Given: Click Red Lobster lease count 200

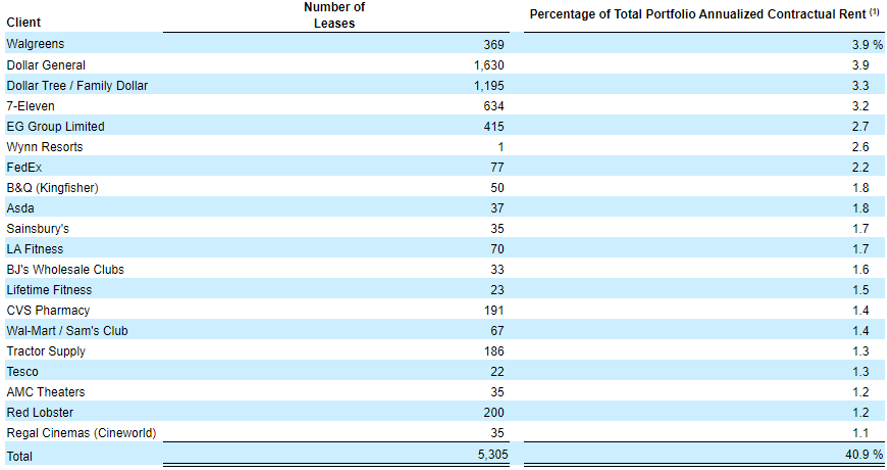Looking at the screenshot, I should tap(494, 412).
